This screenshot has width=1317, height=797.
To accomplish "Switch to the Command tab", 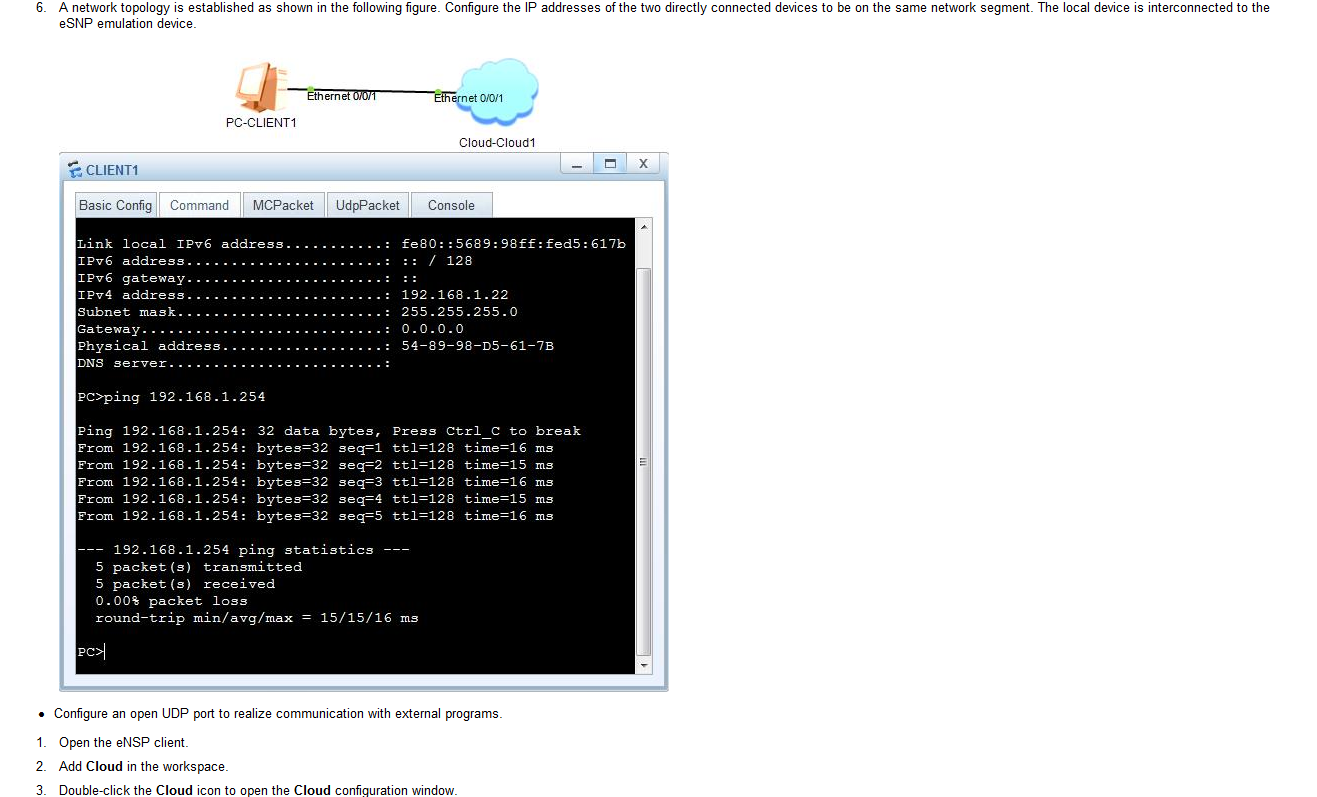I will (x=199, y=205).
